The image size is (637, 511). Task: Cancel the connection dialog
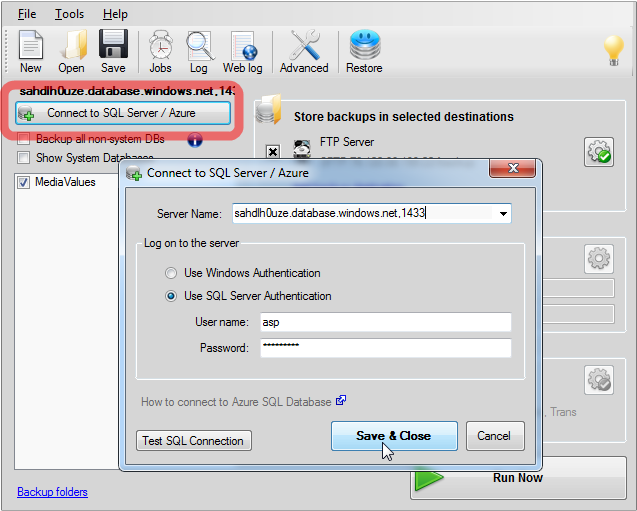click(495, 436)
